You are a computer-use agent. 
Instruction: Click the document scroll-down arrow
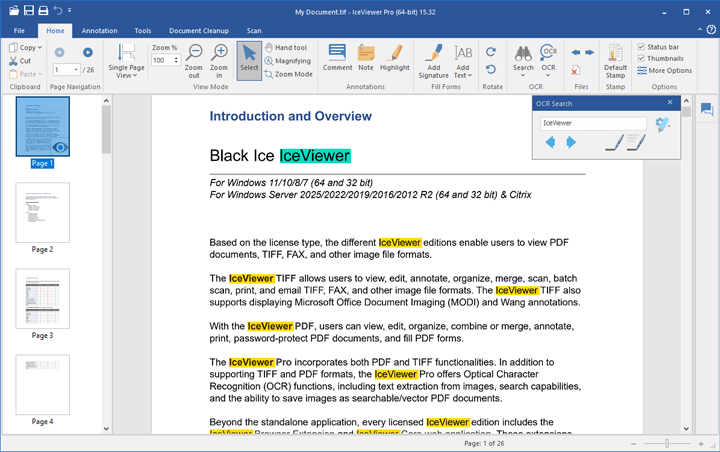[x=686, y=429]
